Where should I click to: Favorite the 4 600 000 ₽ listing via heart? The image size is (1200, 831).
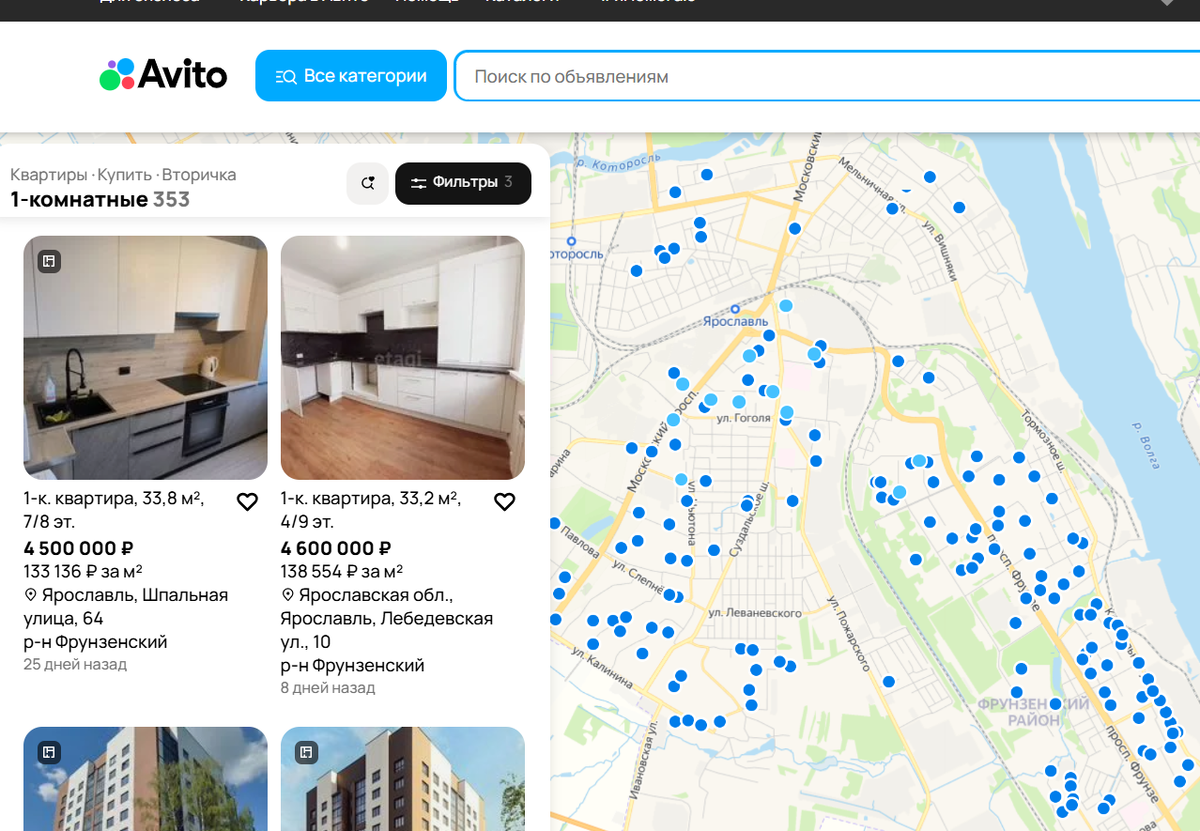tap(505, 501)
